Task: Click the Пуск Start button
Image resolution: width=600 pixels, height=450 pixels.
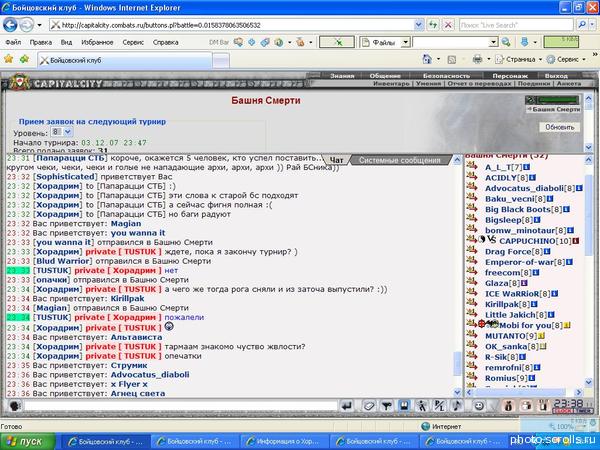Action: click(x=24, y=440)
